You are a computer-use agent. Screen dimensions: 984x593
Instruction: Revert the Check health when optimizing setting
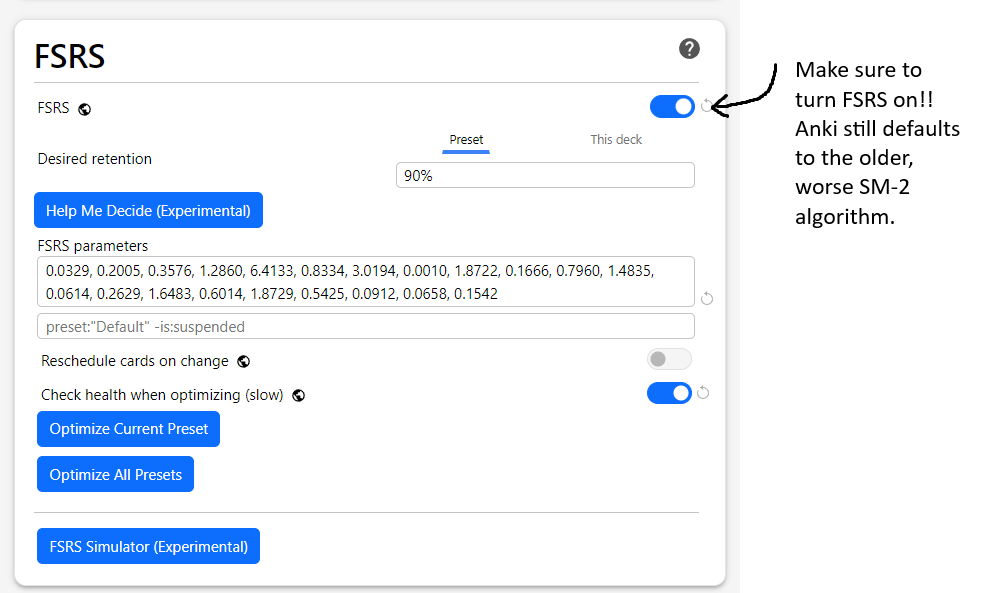(703, 393)
